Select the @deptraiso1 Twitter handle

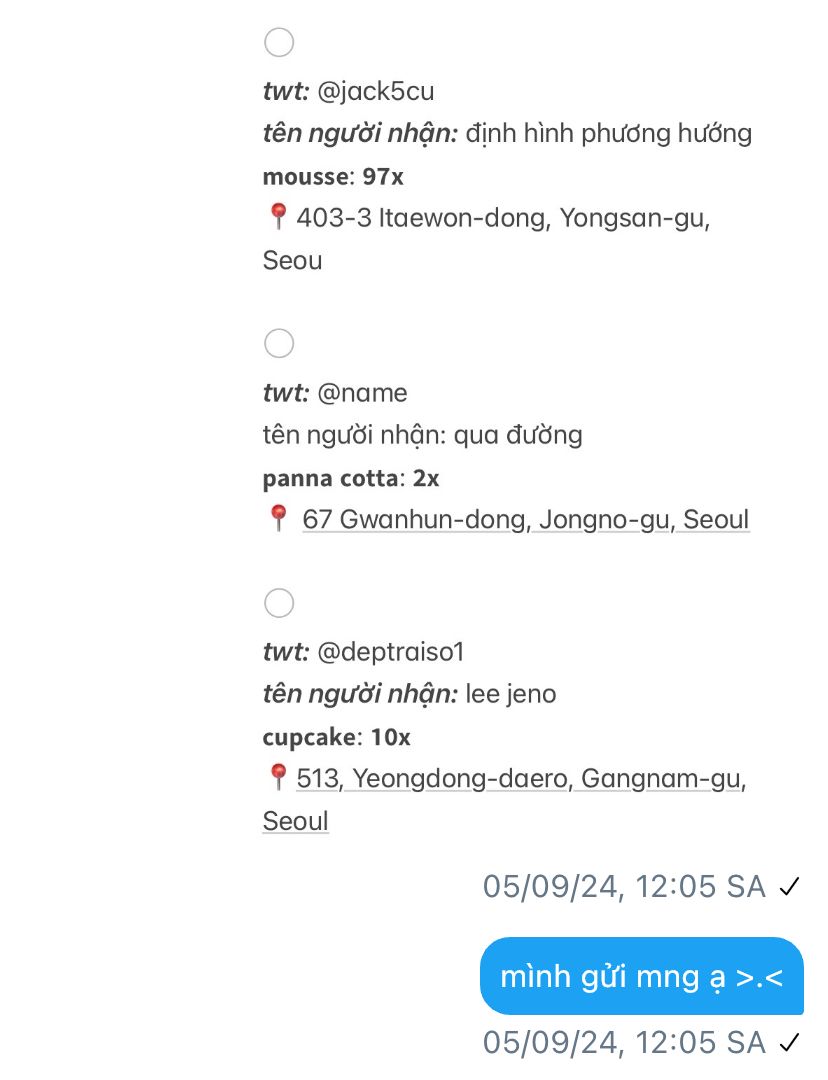click(391, 652)
